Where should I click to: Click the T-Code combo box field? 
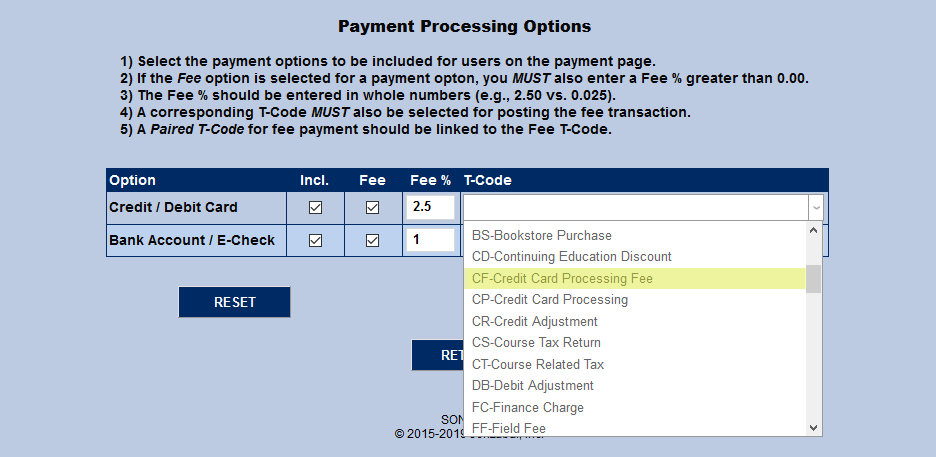click(636, 207)
